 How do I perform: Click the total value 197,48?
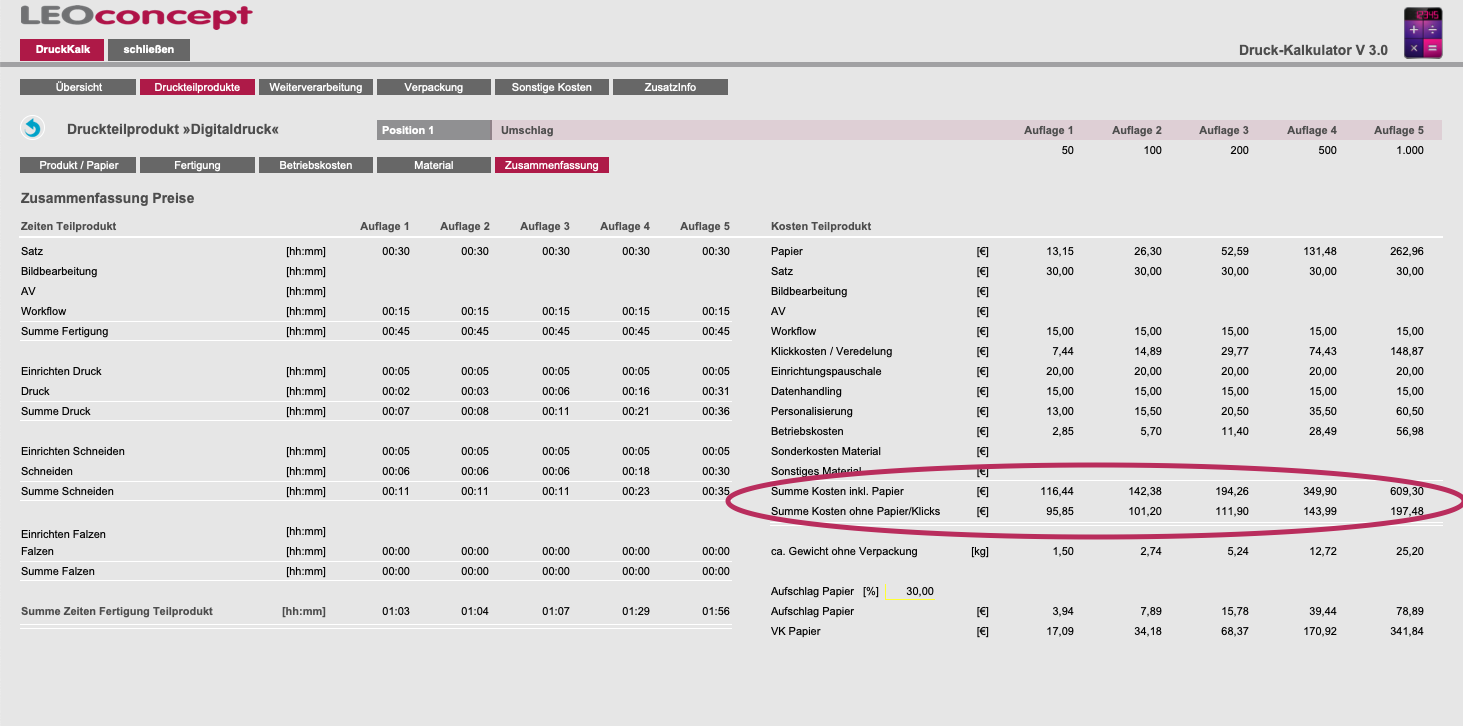1406,511
